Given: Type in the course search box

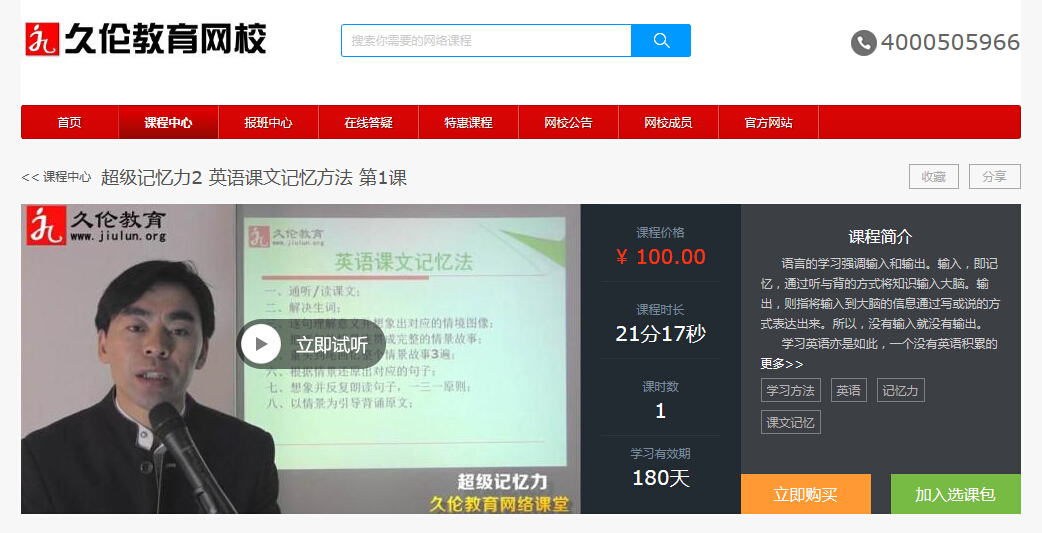Looking at the screenshot, I should 486,41.
